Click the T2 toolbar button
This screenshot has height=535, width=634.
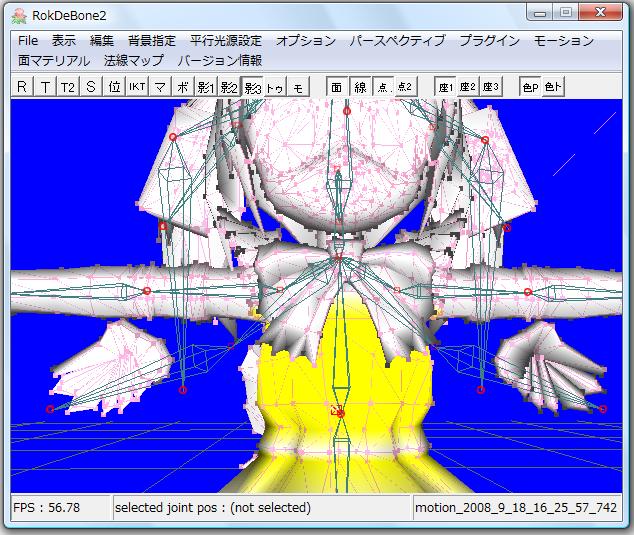(68, 87)
